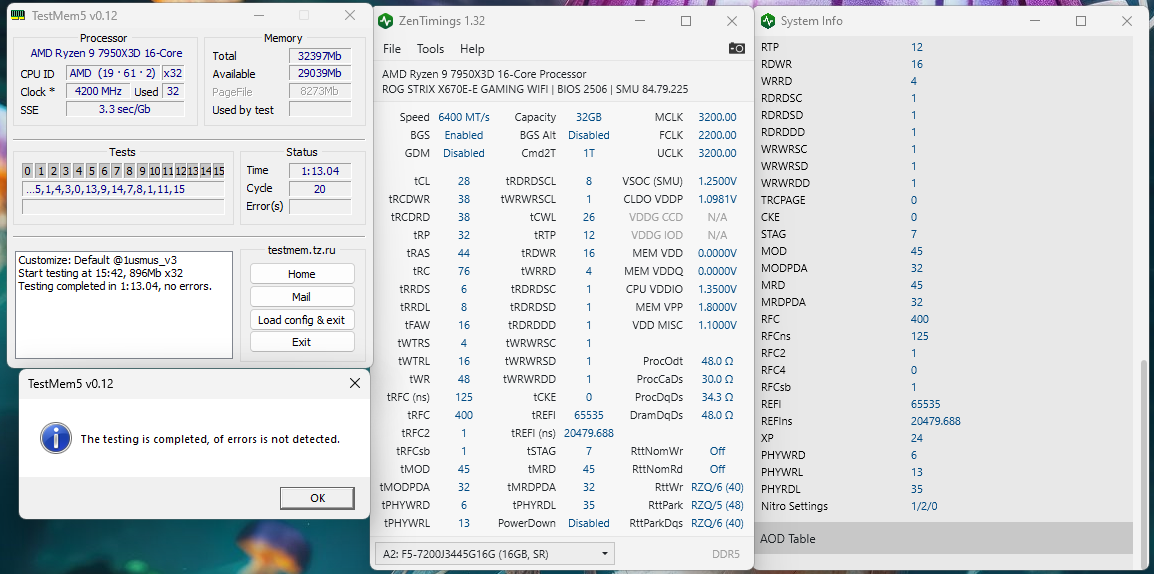Maximize the ZenTimings window
This screenshot has height=574, width=1154.
pos(686,21)
